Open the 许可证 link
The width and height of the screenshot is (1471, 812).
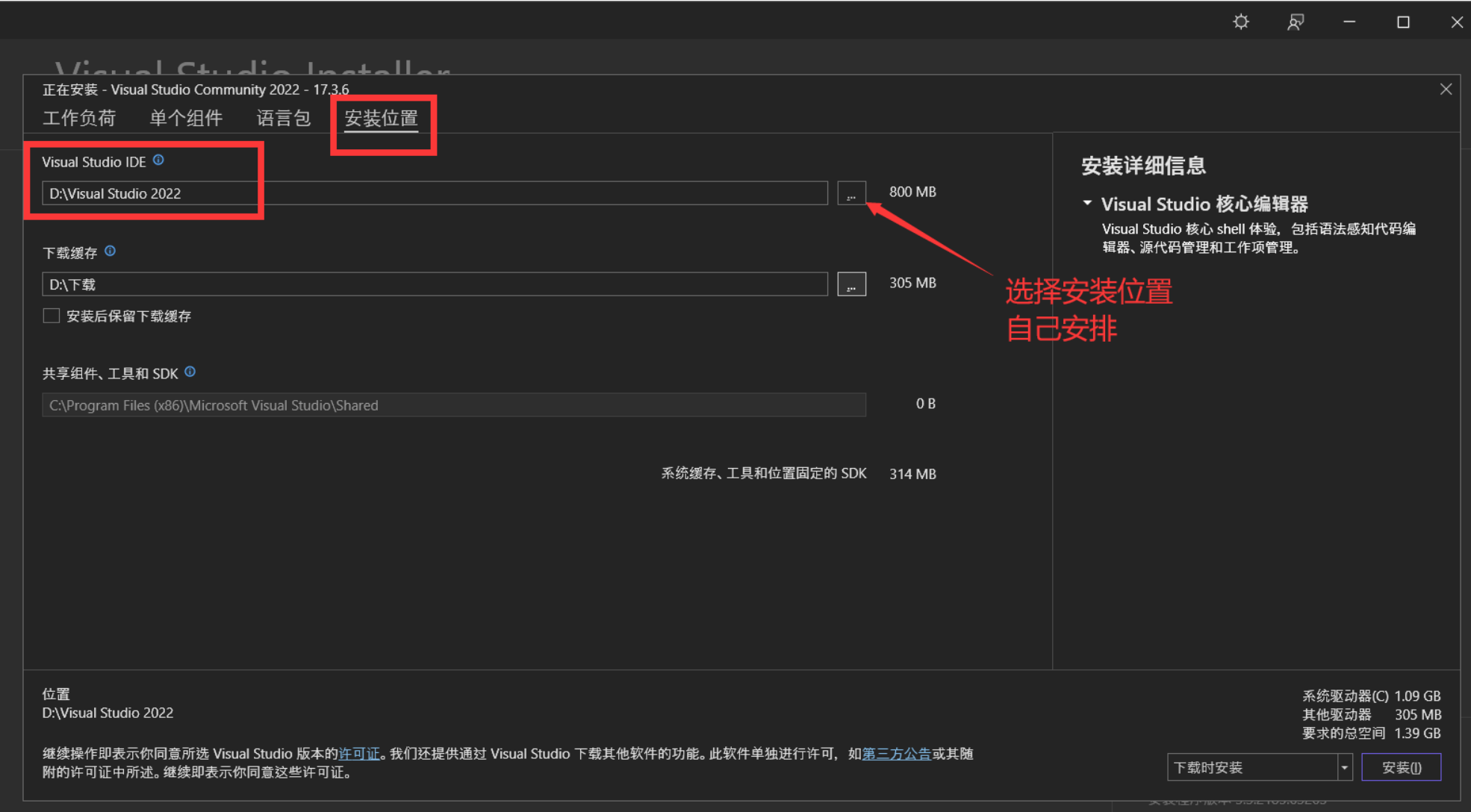[x=359, y=754]
